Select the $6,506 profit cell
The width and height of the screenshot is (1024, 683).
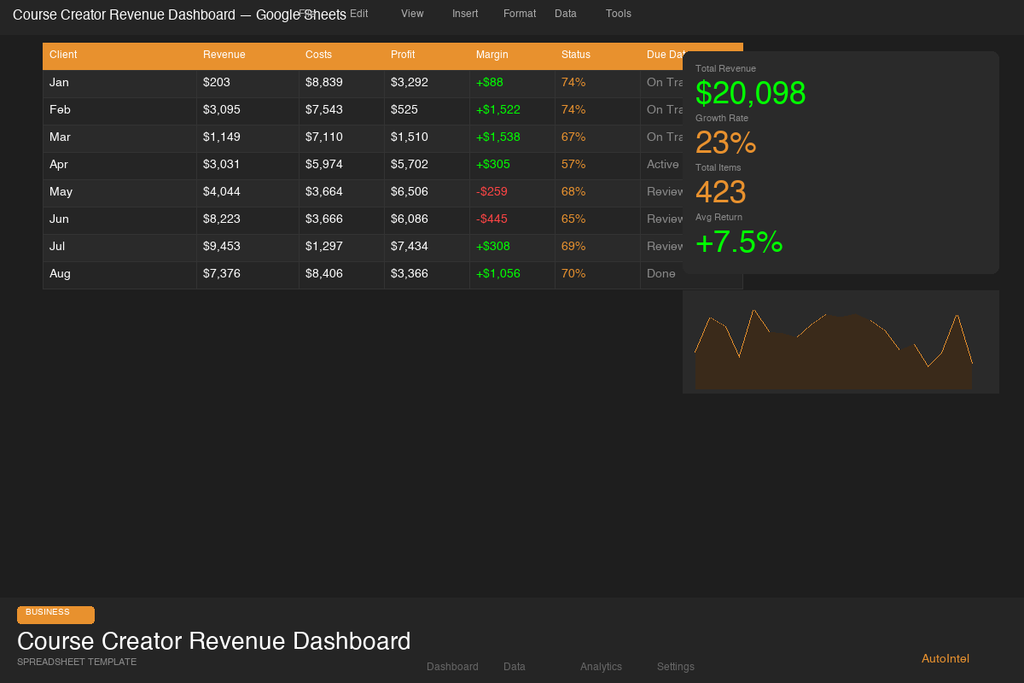pos(427,193)
